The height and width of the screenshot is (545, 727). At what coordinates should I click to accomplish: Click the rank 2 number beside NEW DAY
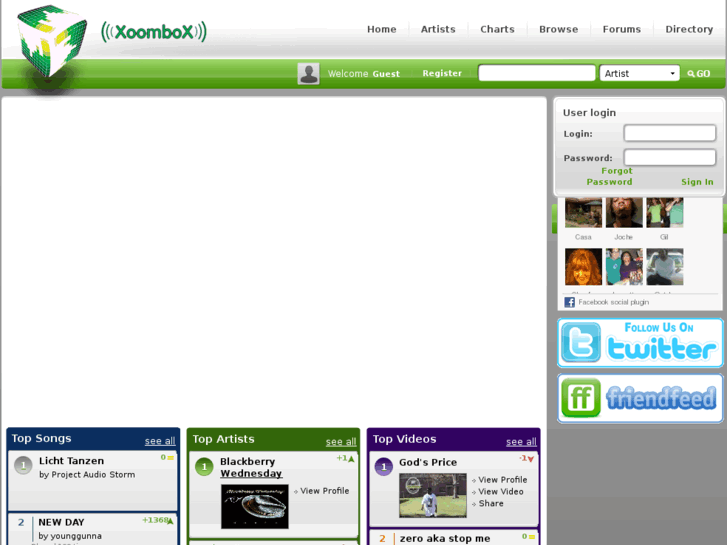coord(21,522)
